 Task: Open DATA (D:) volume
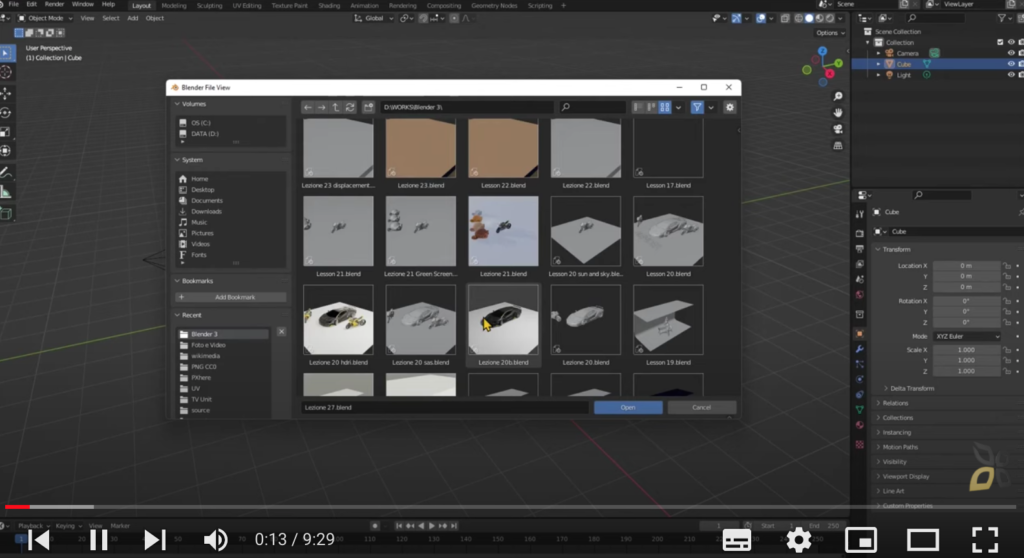click(204, 134)
